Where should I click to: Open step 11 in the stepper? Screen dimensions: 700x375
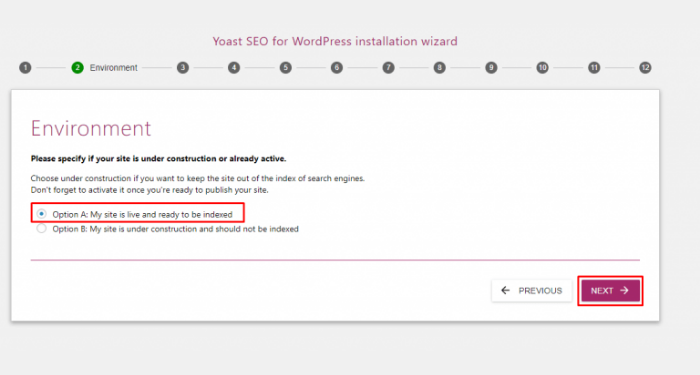594,67
